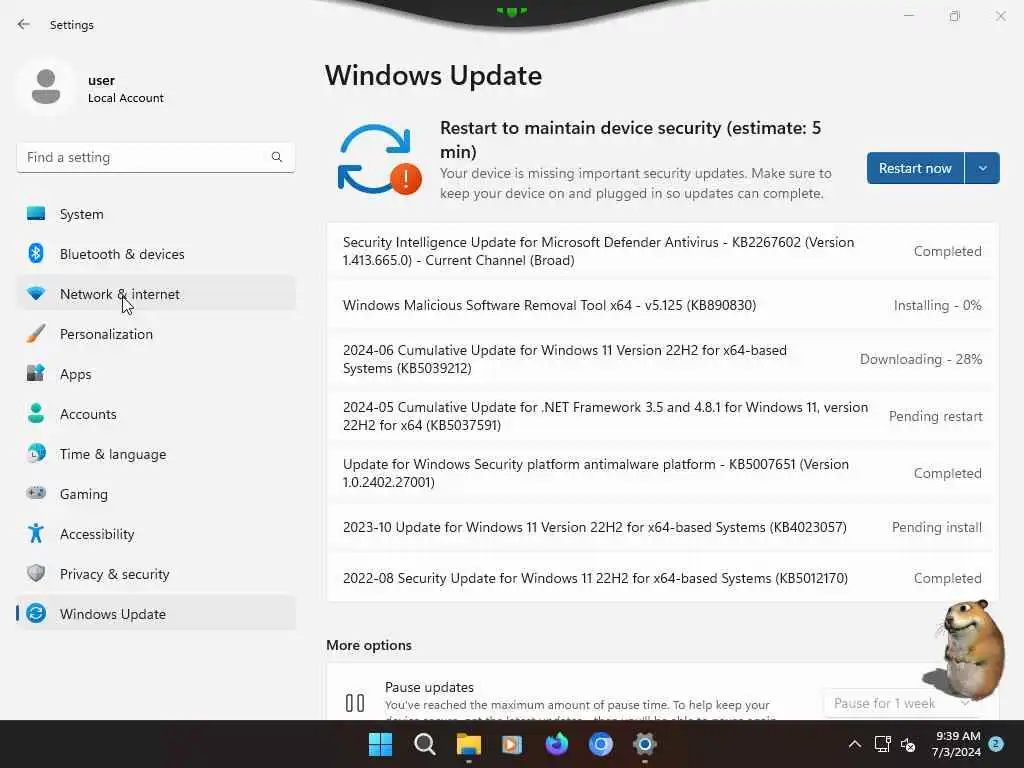Click the Restart now button
This screenshot has height=768, width=1024.
[915, 168]
